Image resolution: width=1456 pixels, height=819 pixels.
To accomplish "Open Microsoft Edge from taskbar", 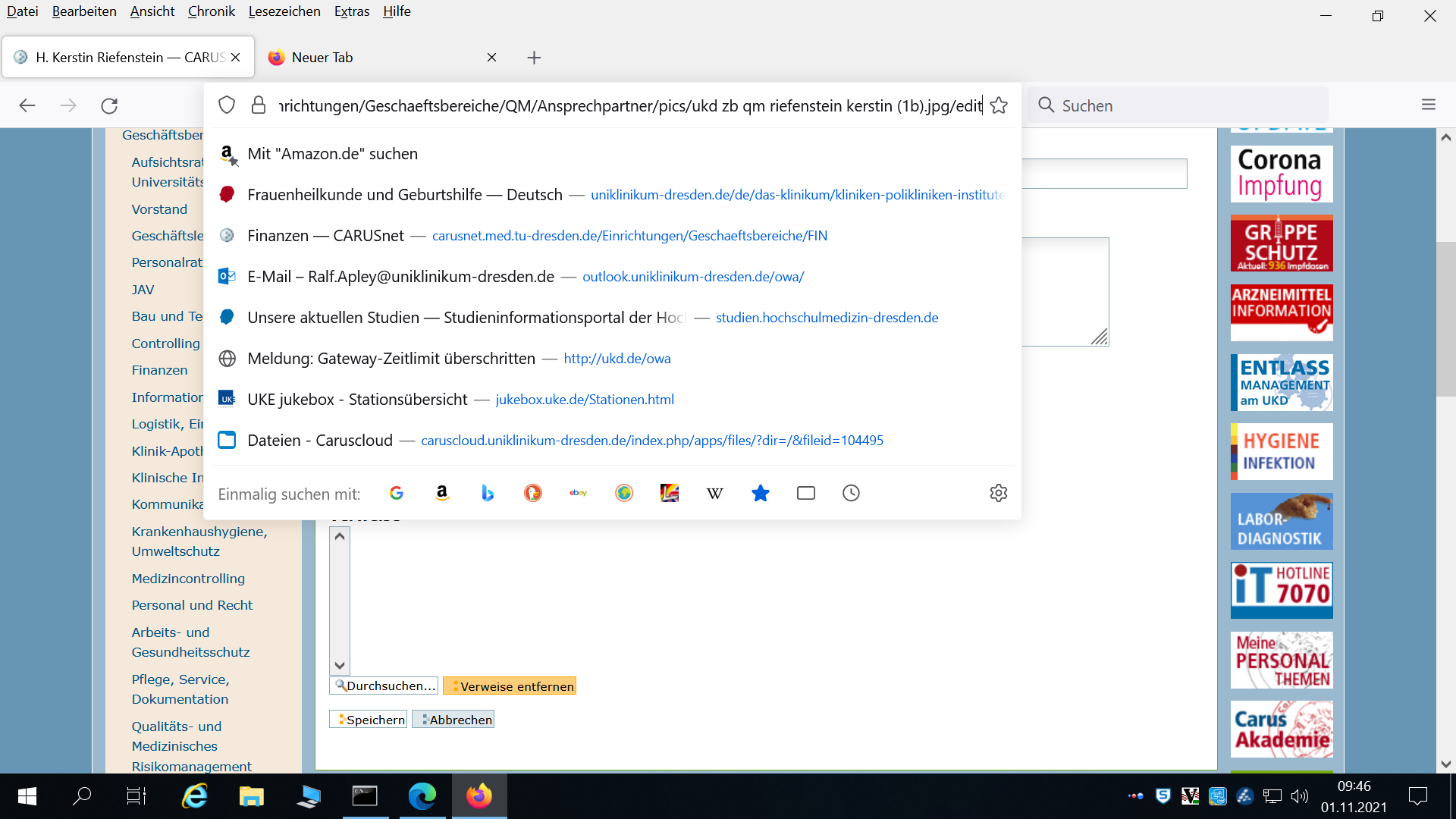I will pos(422,796).
